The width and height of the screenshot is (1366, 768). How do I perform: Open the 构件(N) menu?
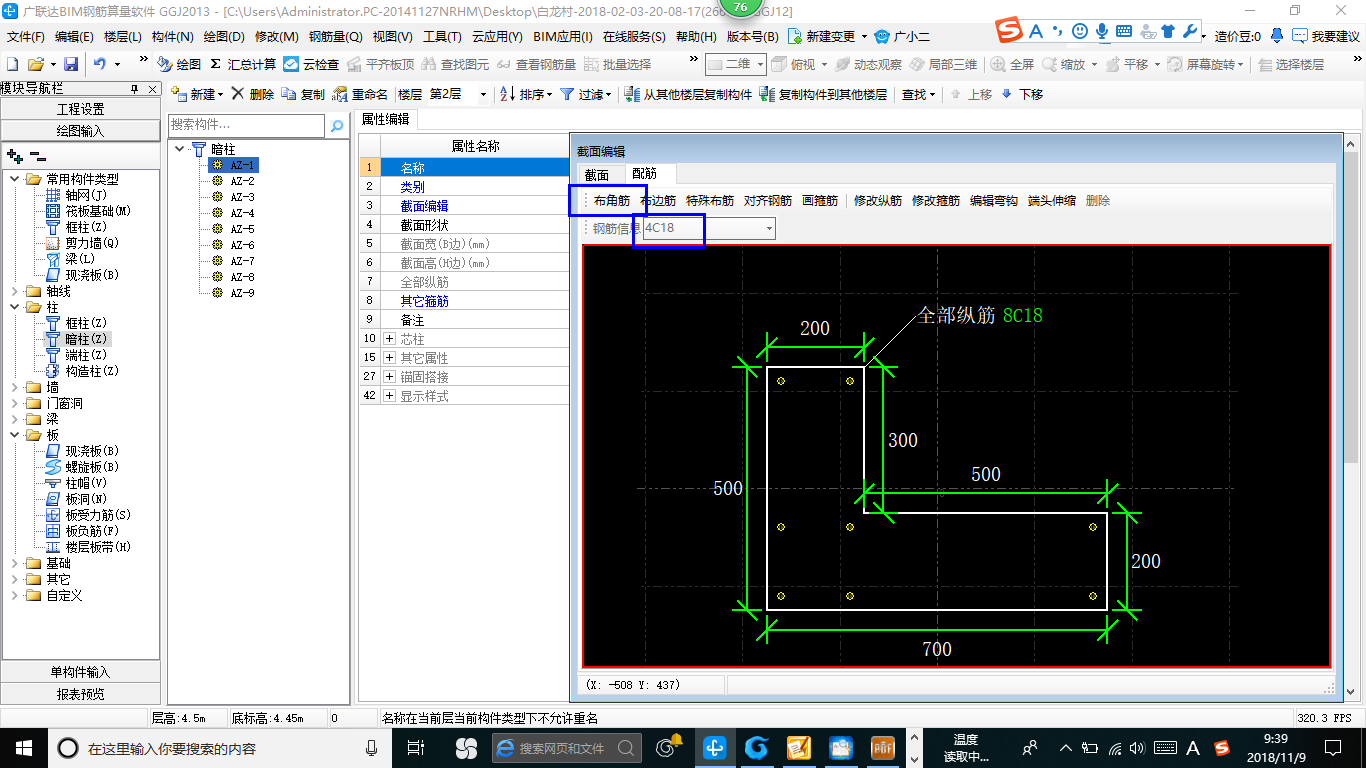(172, 36)
